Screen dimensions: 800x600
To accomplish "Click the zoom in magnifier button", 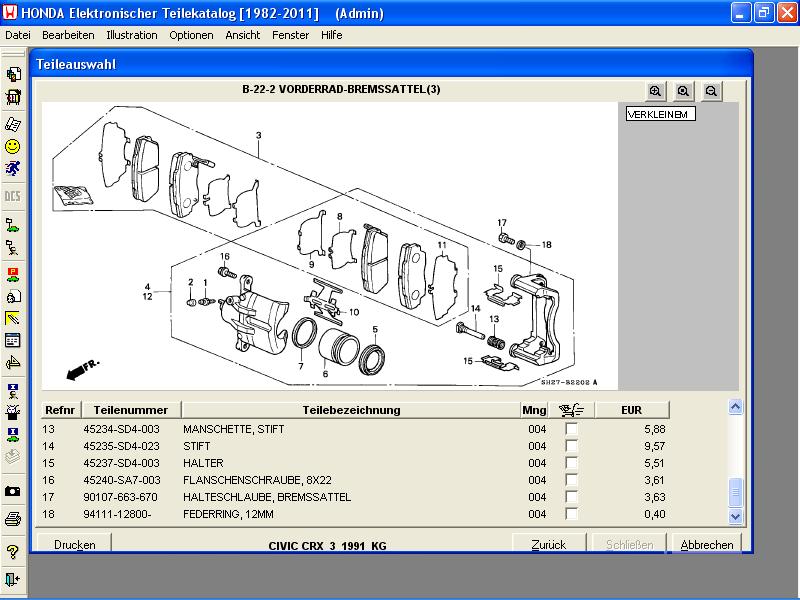I will coord(655,91).
